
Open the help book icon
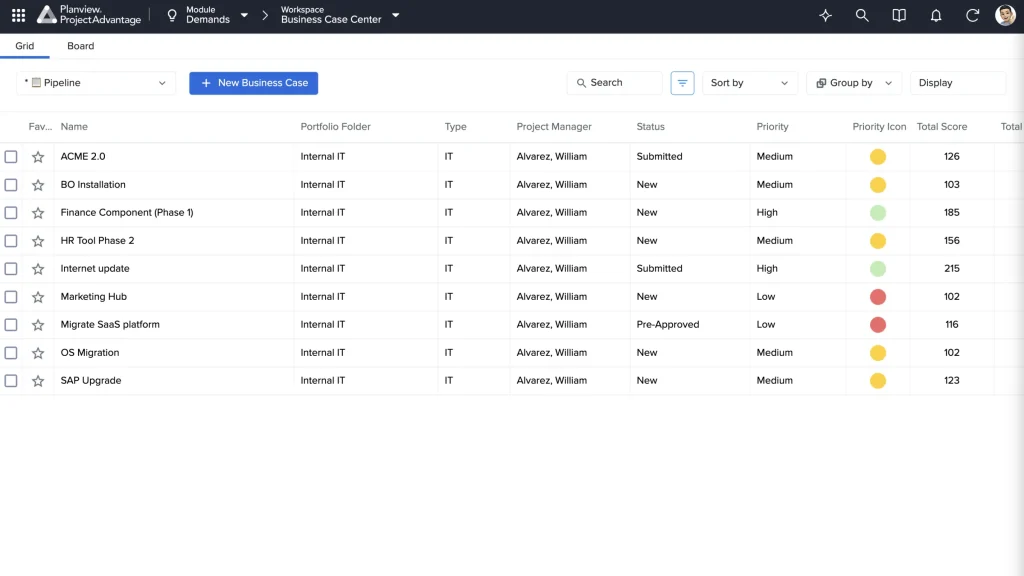click(x=899, y=16)
